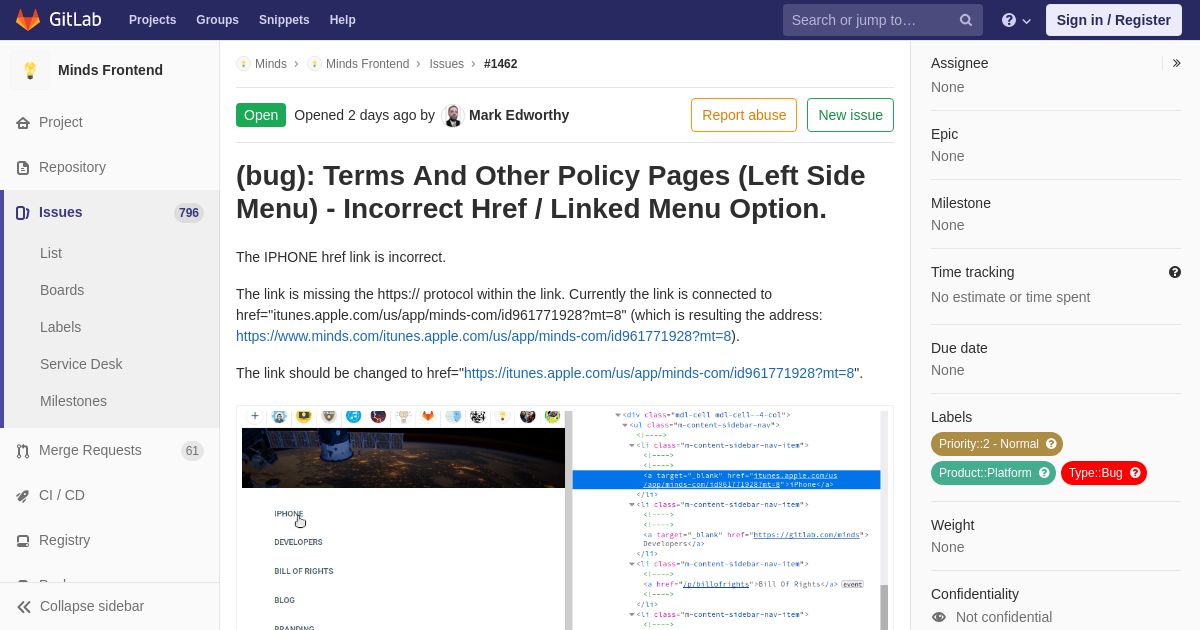The width and height of the screenshot is (1200, 630).
Task: Click the CI / CD rocket icon
Action: (x=23, y=496)
